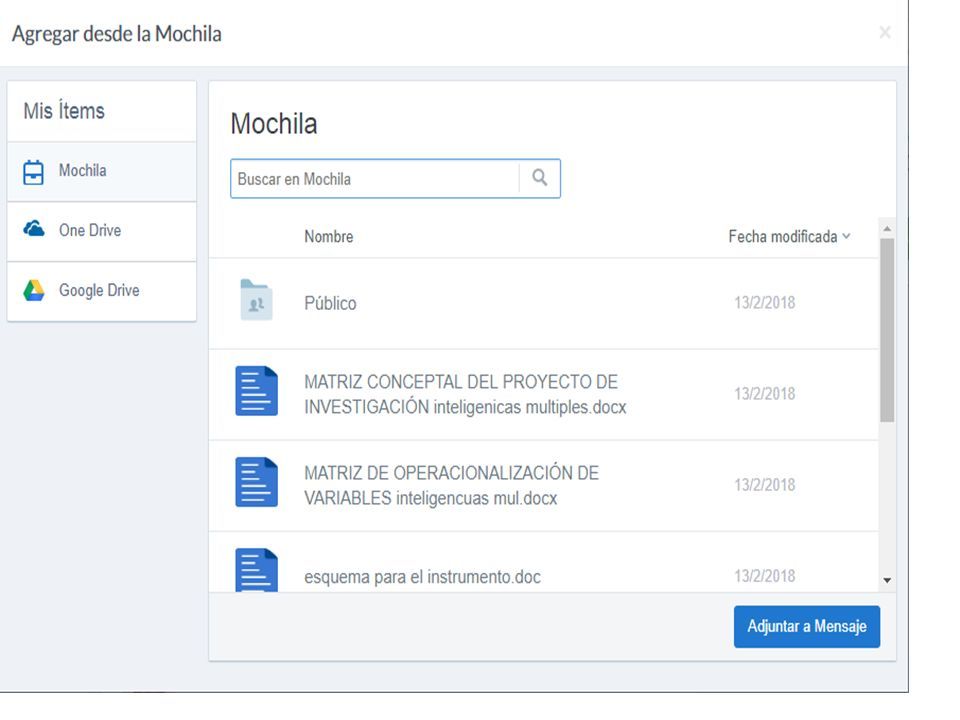Select the Google Drive triangle icon

click(34, 290)
